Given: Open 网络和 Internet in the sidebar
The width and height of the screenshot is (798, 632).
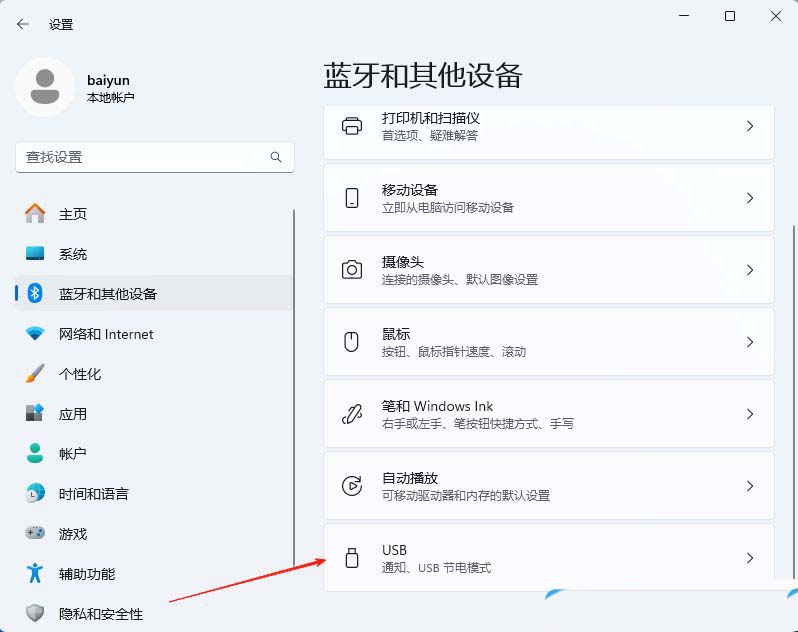Looking at the screenshot, I should pyautogui.click(x=106, y=334).
